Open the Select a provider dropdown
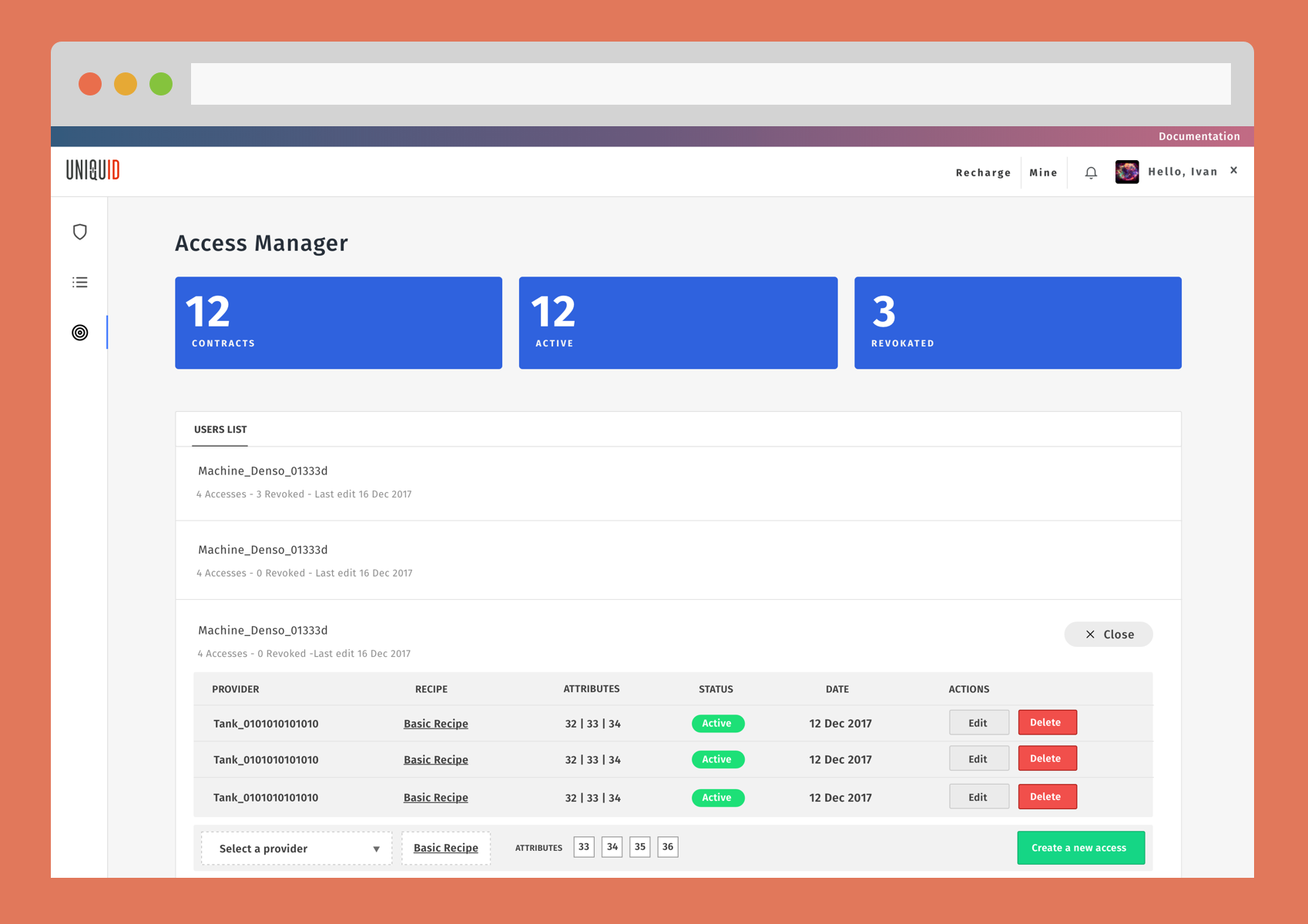The image size is (1308, 924). point(297,849)
